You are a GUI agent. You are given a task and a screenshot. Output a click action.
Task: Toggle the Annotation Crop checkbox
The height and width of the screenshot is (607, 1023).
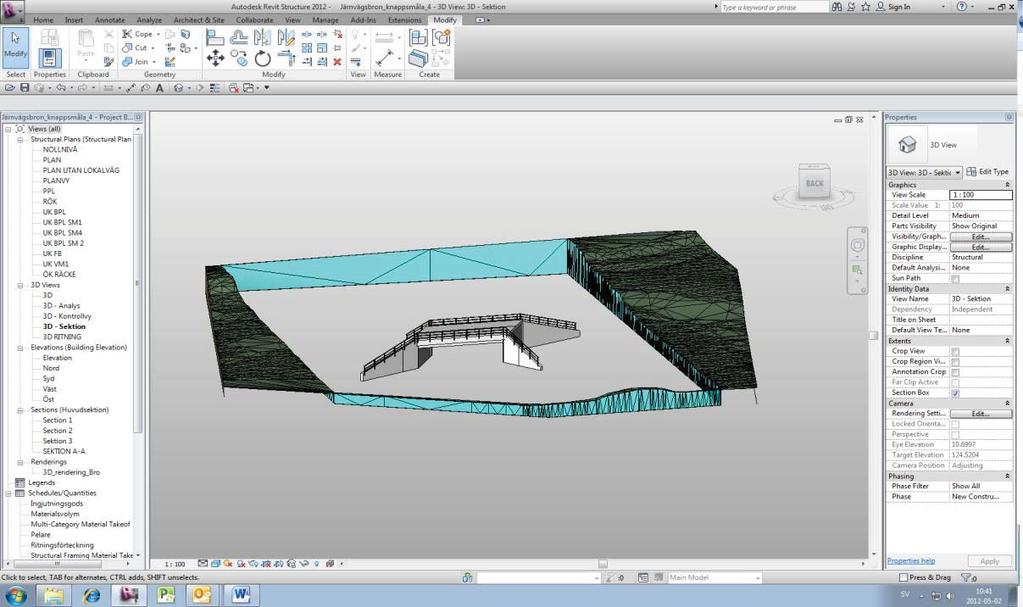(955, 373)
